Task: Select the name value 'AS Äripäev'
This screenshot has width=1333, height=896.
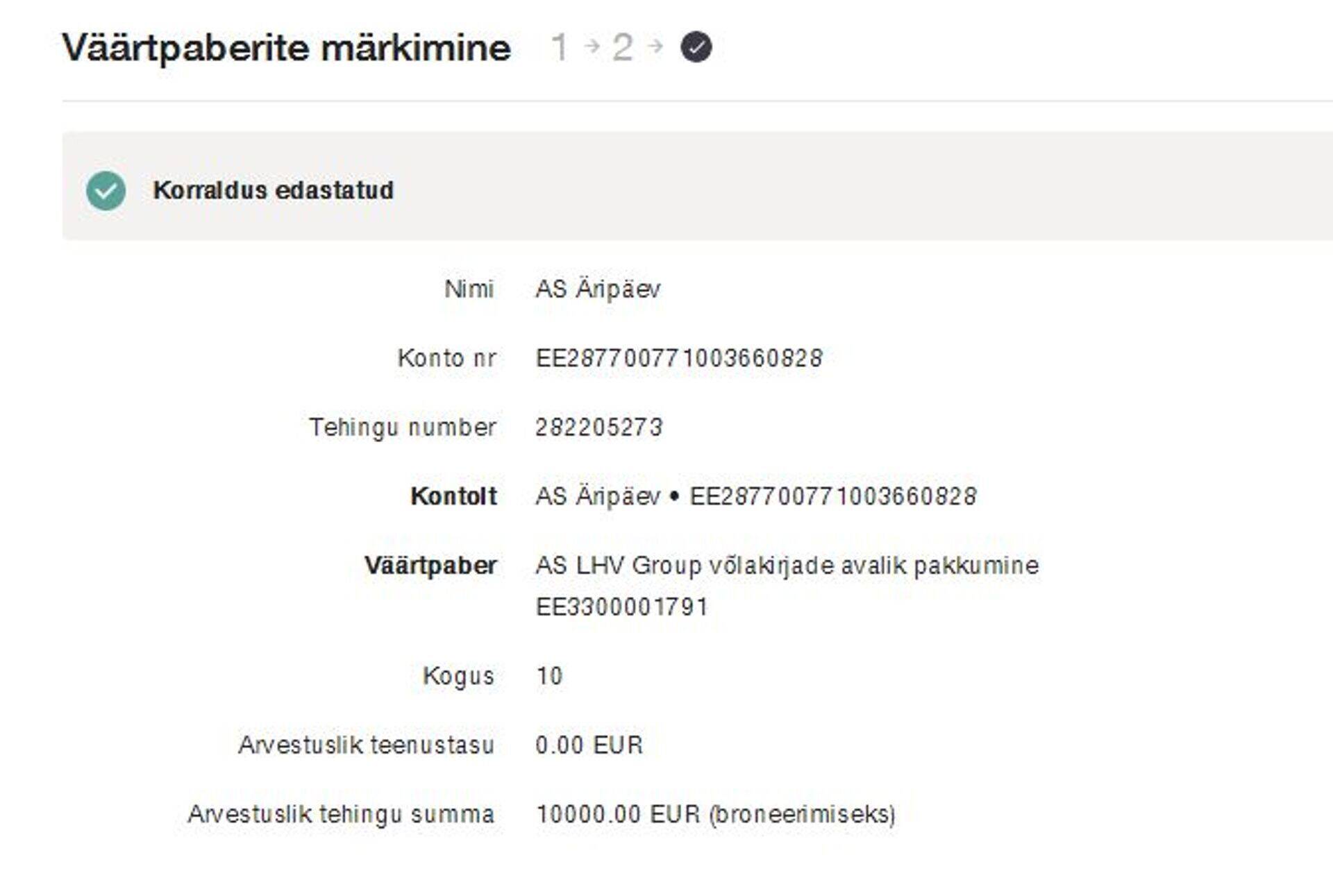Action: pos(598,289)
